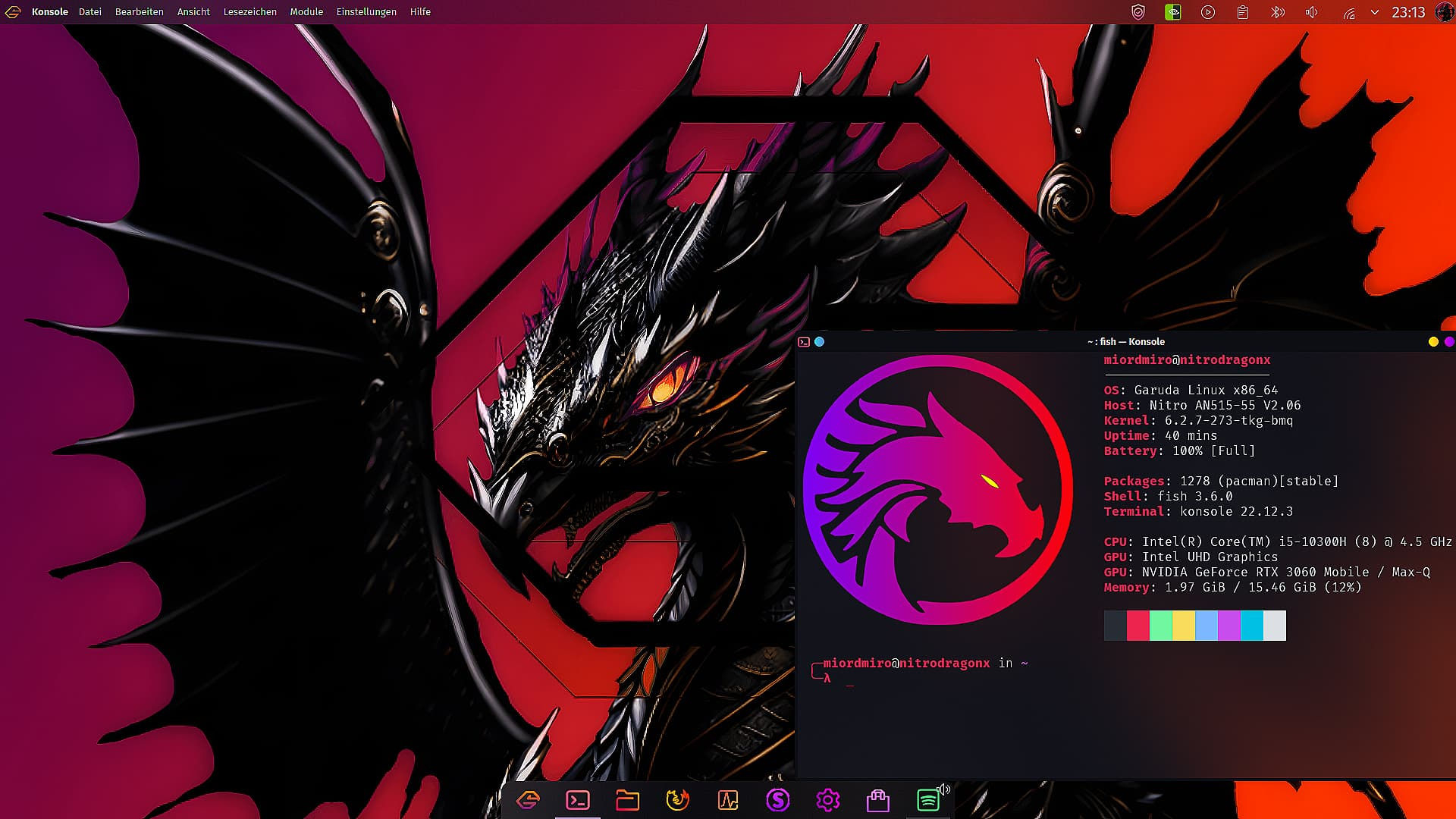The width and height of the screenshot is (1456, 819).
Task: Click the yellow color block in neofetch
Action: coord(1184,626)
